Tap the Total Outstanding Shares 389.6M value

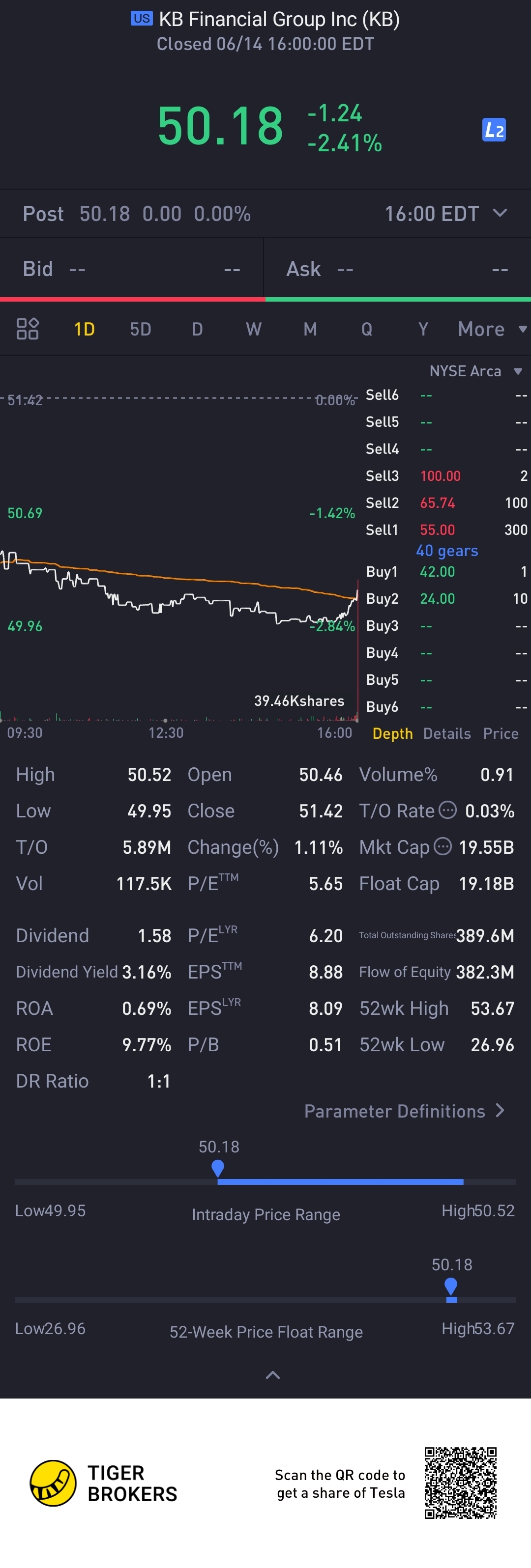485,936
